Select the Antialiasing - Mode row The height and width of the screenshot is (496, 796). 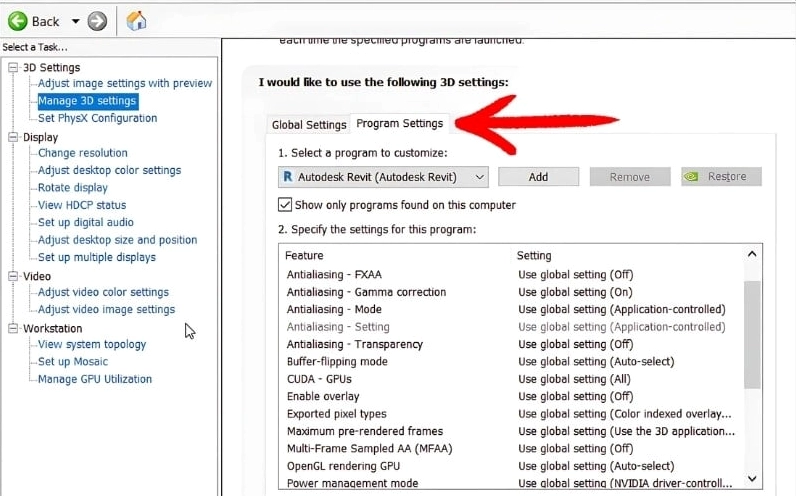click(x=511, y=309)
